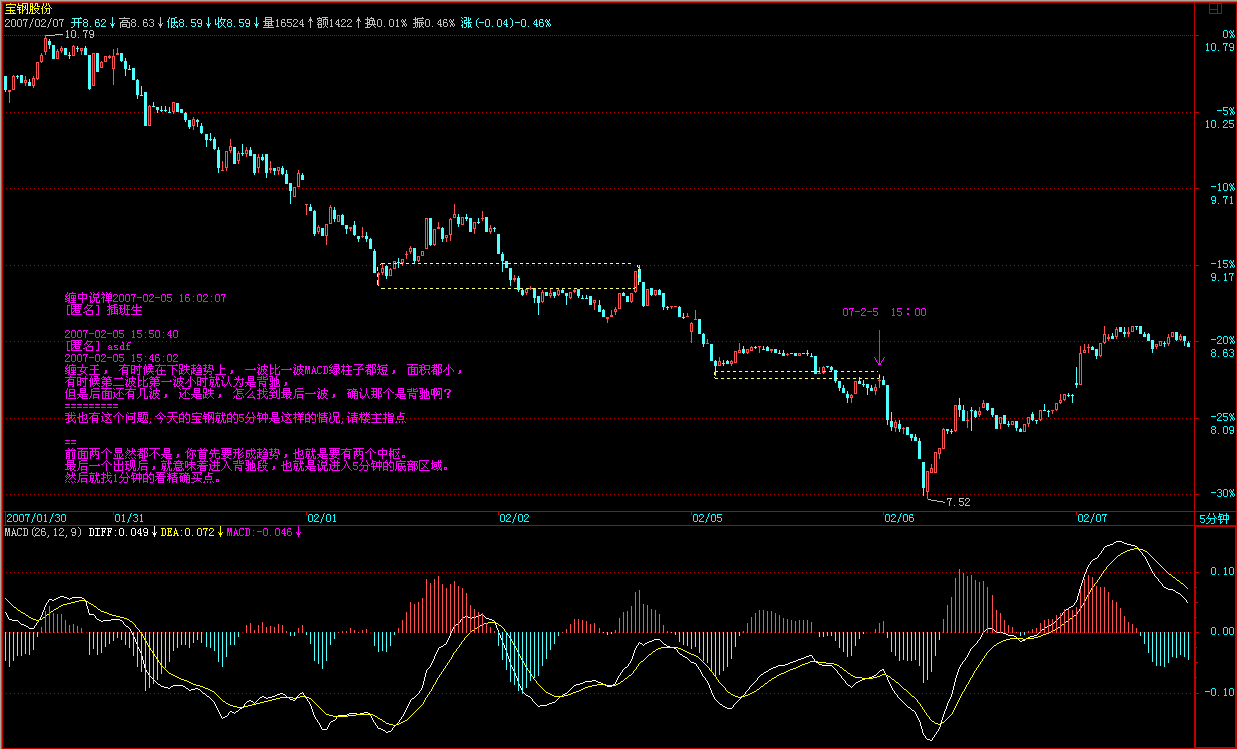The height and width of the screenshot is (749, 1237).
Task: Click the panel layout icon at top right
Action: 1215,7
